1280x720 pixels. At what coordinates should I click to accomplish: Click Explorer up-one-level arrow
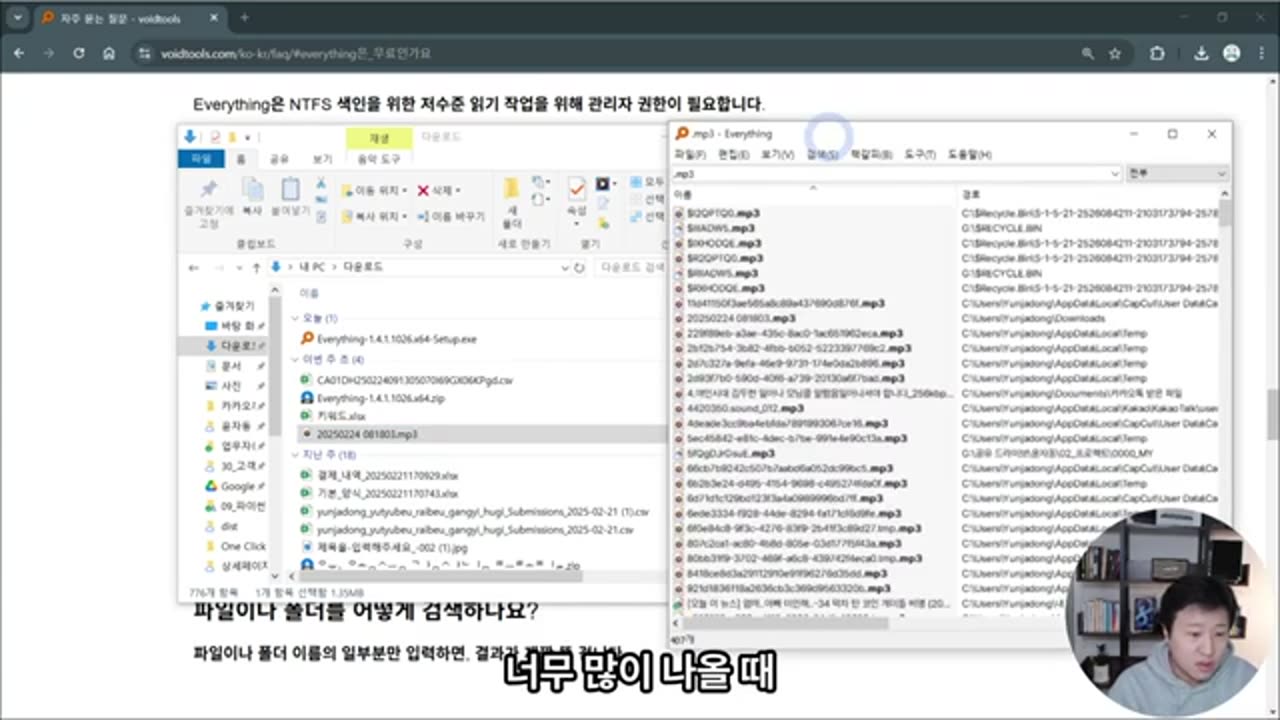pos(257,267)
